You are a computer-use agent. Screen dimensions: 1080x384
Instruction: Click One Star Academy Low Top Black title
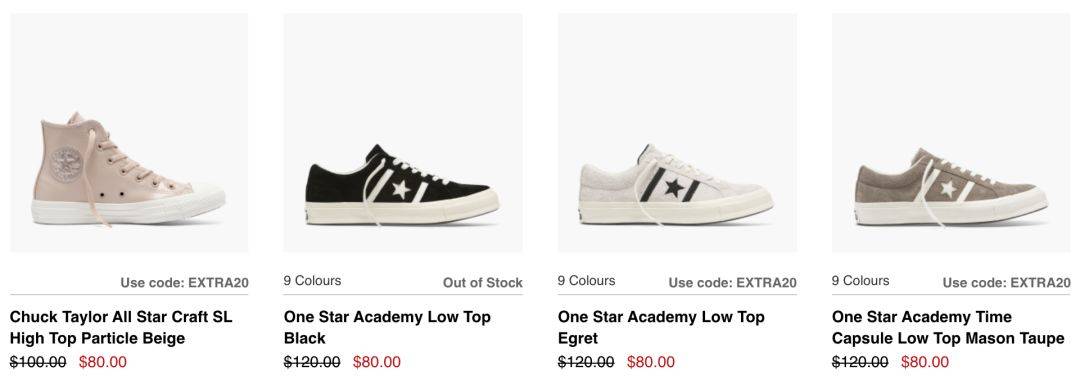coord(387,328)
